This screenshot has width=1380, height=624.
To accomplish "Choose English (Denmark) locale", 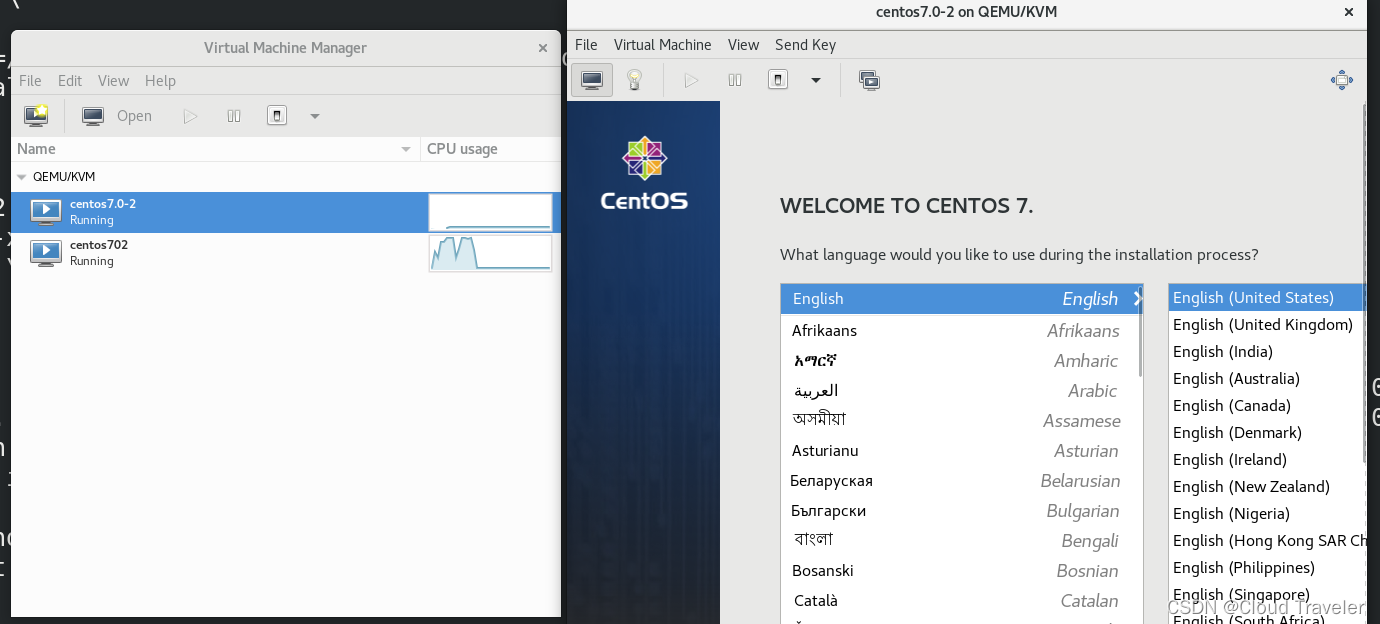I will point(1267,433).
